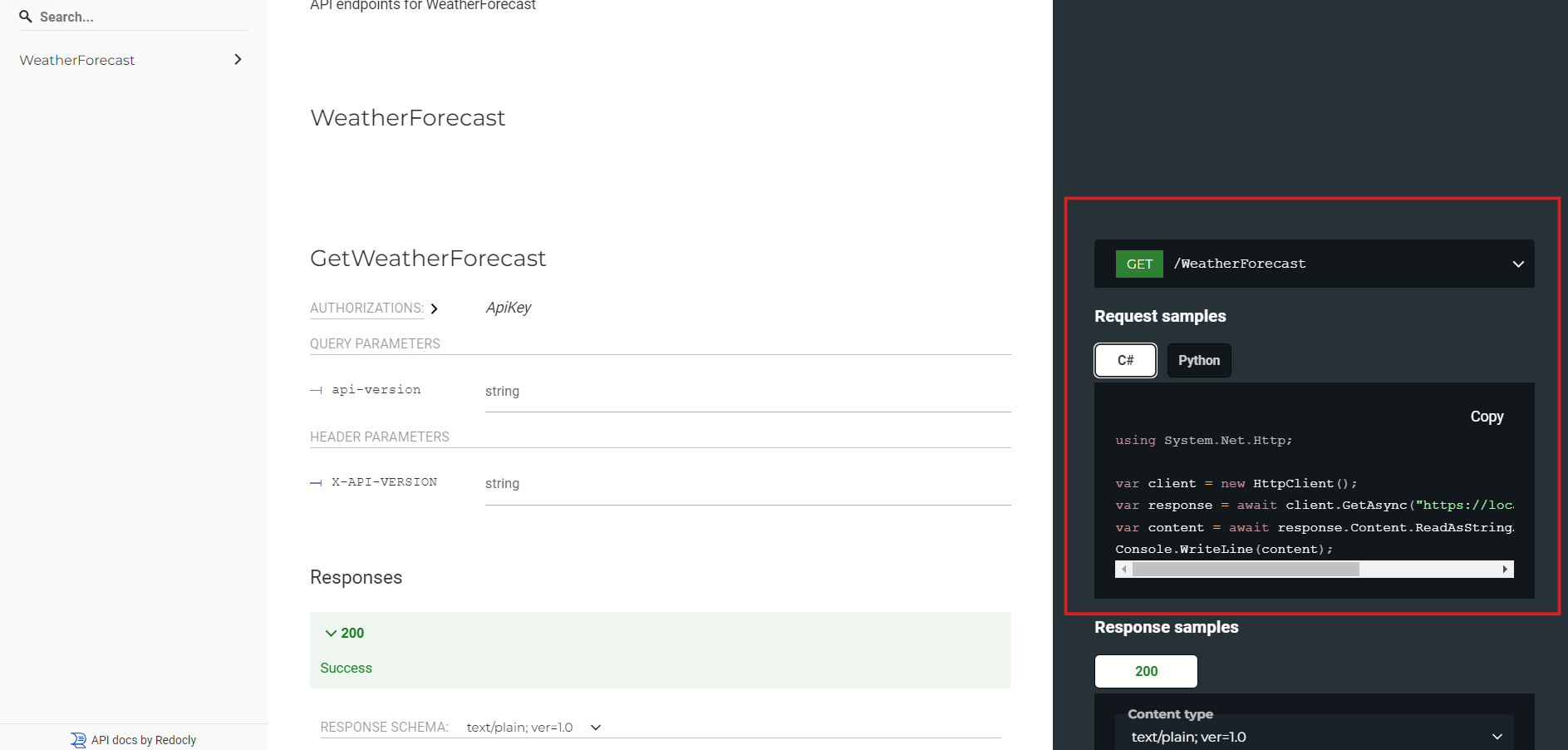Viewport: 1568px width, 750px height.
Task: Click the code scrollbar right arrow
Action: coord(1505,569)
